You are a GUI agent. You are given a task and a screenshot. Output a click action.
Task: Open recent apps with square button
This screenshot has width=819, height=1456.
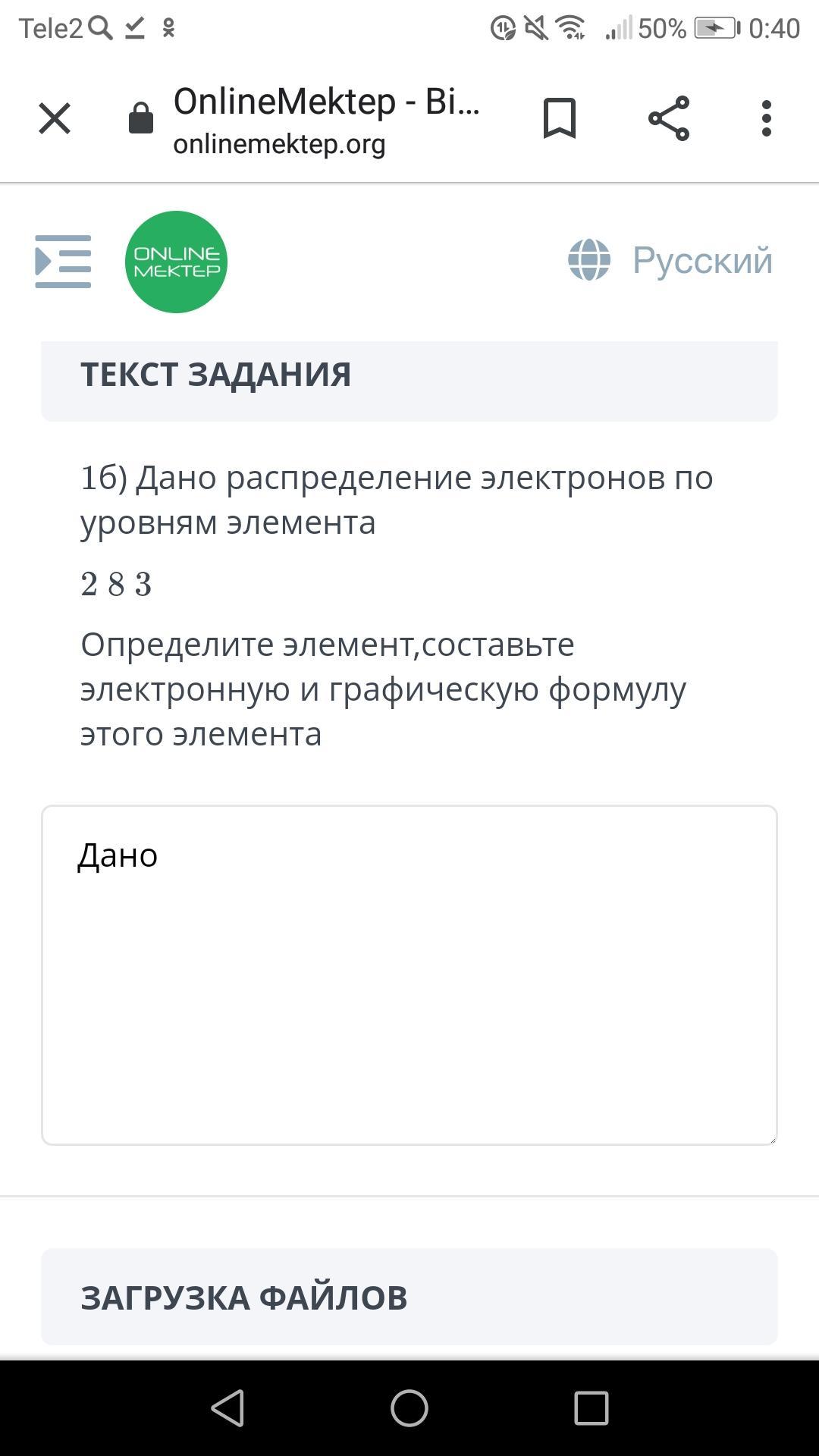coord(591,1408)
